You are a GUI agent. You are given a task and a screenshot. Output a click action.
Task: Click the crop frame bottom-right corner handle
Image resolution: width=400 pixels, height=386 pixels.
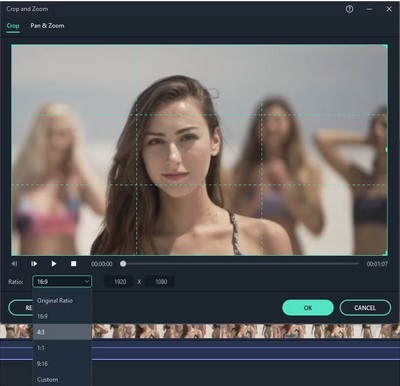click(386, 254)
